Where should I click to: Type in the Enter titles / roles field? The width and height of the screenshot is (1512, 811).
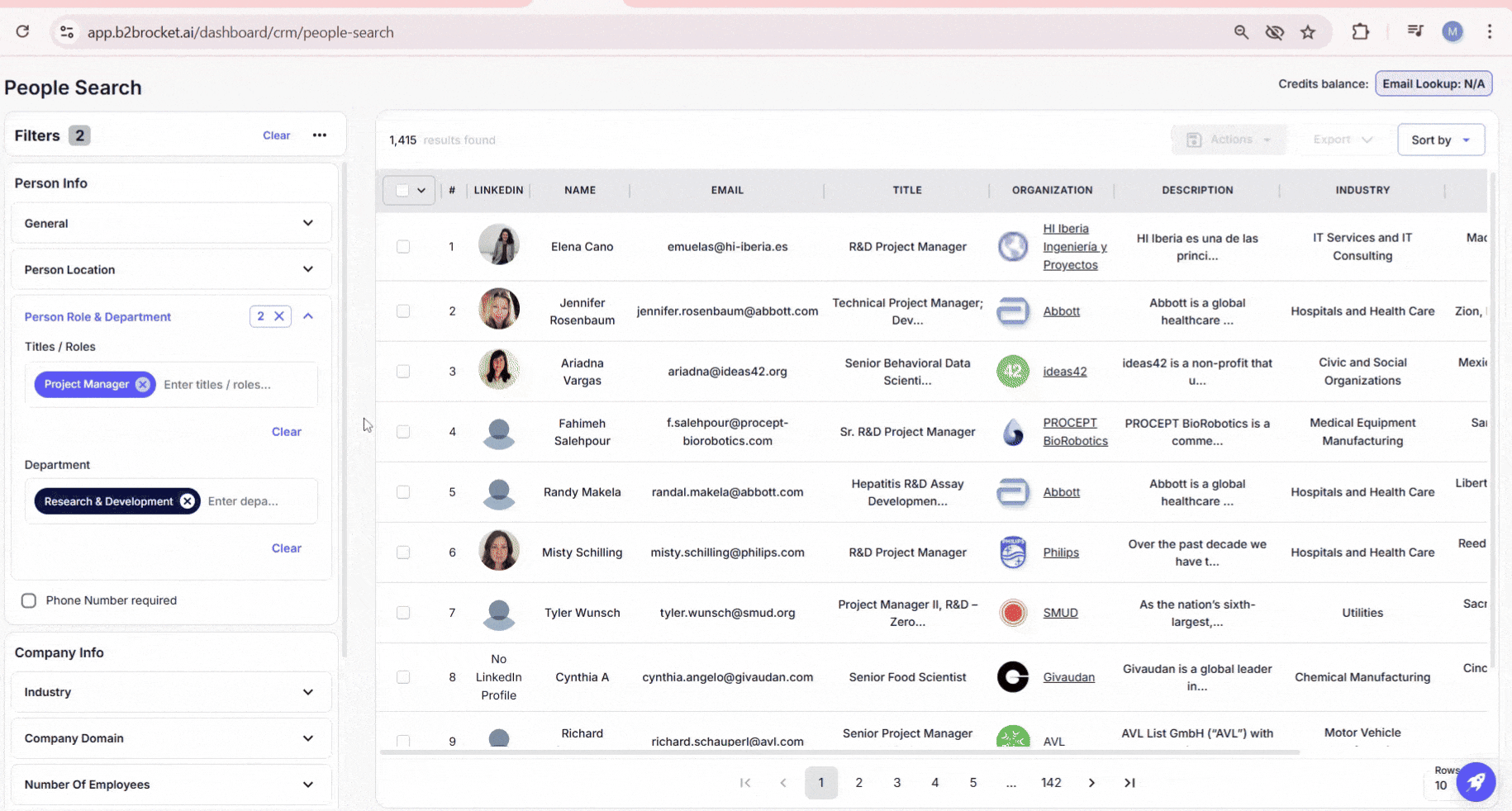click(x=235, y=385)
